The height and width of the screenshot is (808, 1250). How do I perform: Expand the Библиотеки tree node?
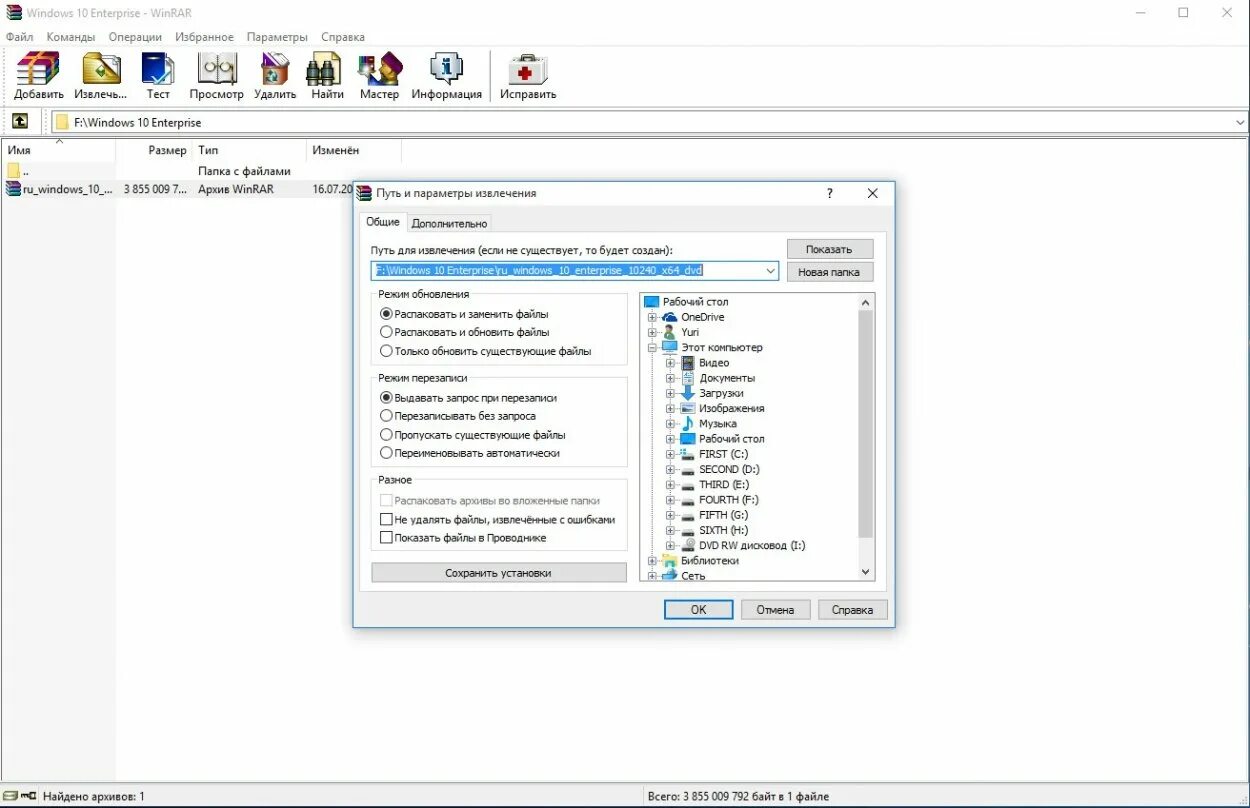652,561
